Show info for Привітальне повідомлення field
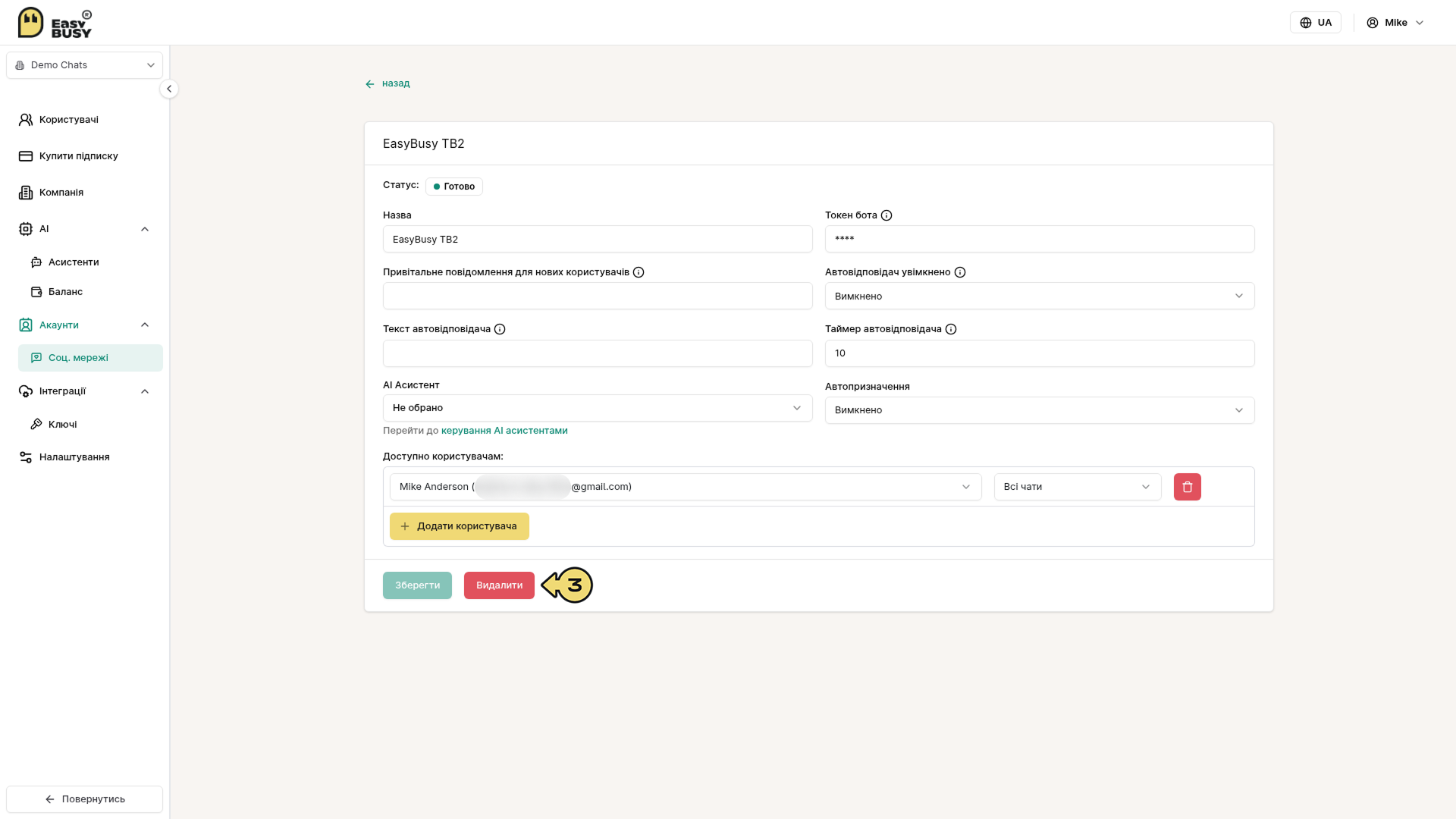 coord(639,272)
